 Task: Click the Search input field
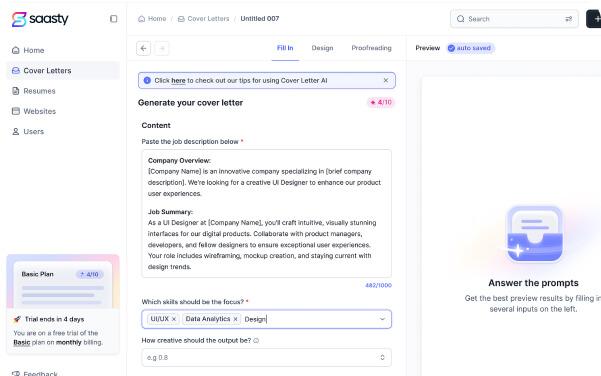click(514, 19)
